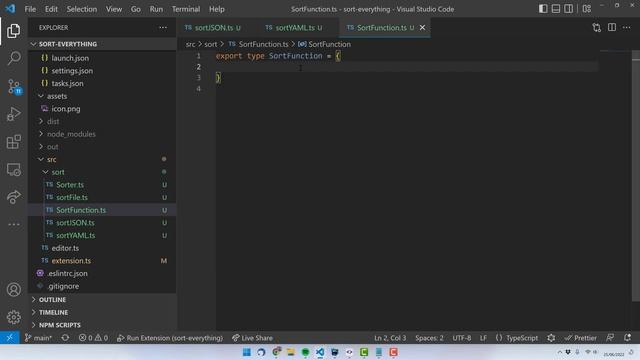Open the Terminal menu
Screen dimensions: 640x360
[186, 9]
